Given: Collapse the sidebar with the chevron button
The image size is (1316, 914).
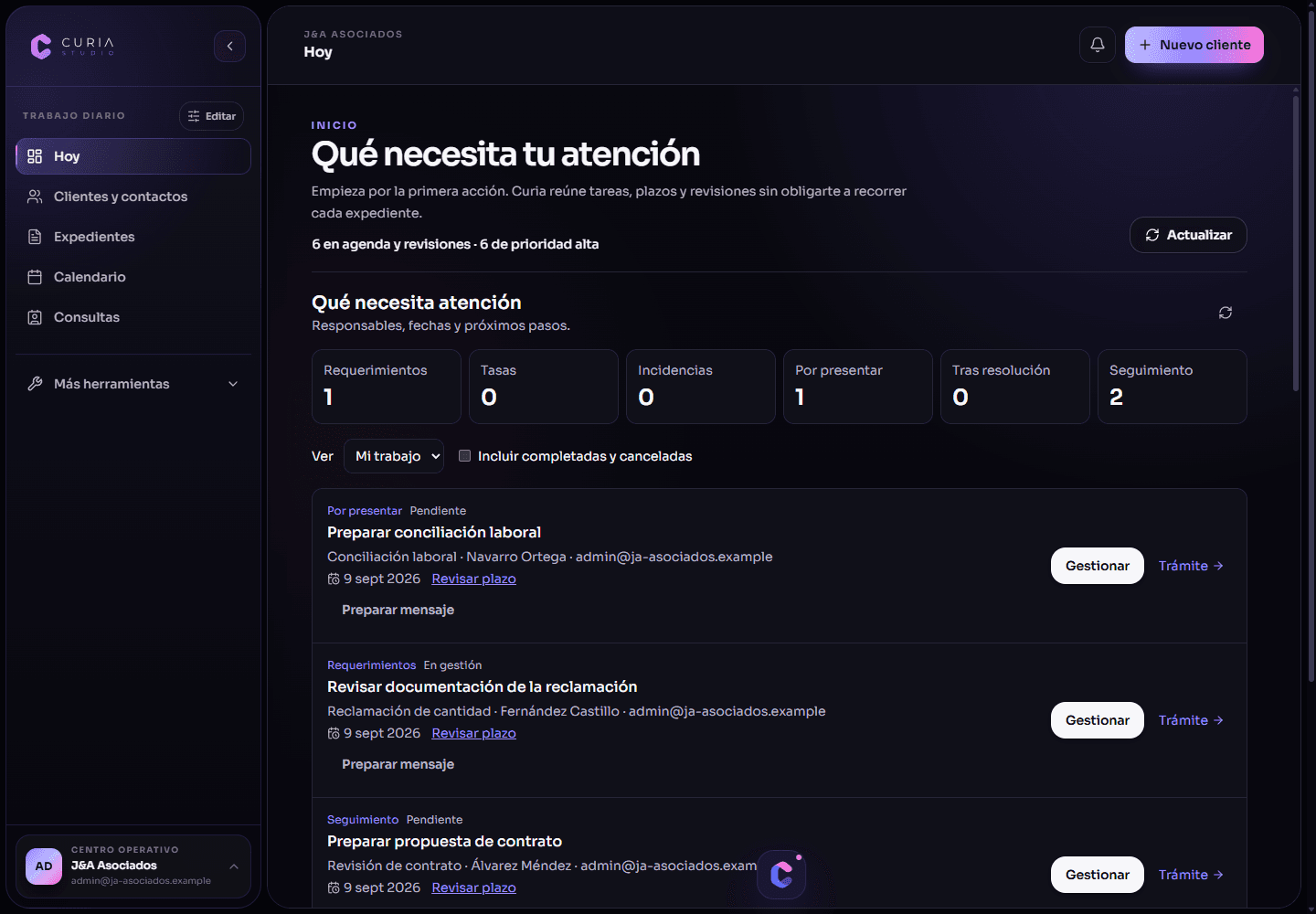Looking at the screenshot, I should (x=229, y=46).
